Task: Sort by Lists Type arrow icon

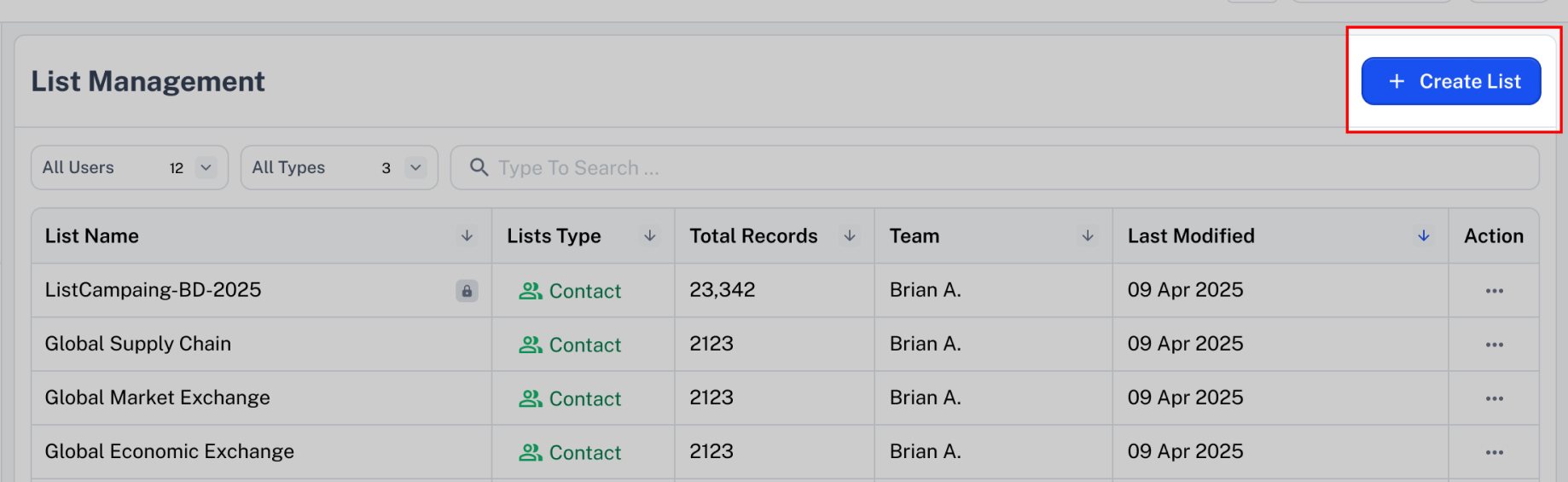Action: pos(650,235)
